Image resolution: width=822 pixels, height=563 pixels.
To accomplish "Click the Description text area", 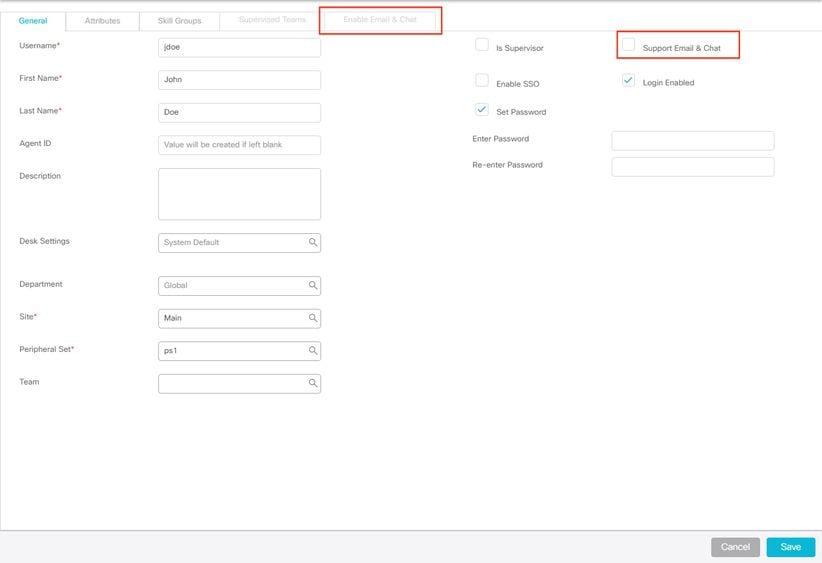I will tap(240, 194).
